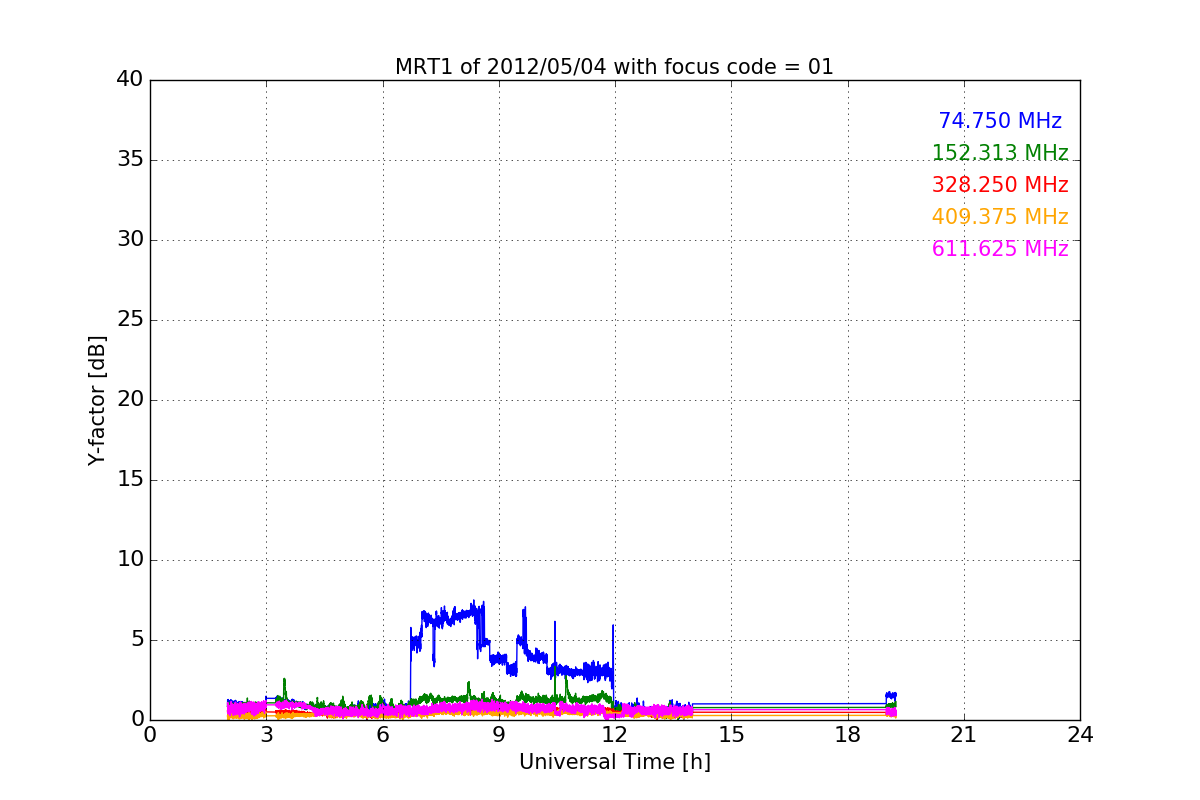Select the 'Universal Time [h]' axis label
This screenshot has height=800, width=1200.
click(x=615, y=762)
